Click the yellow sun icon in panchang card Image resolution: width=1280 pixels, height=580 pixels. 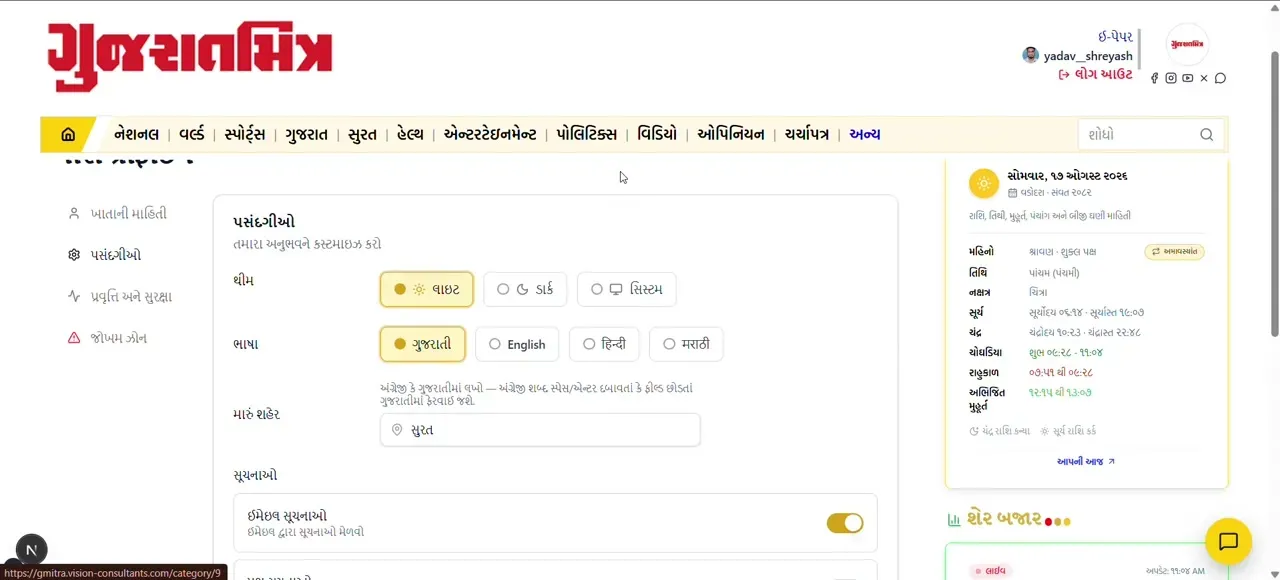984,184
